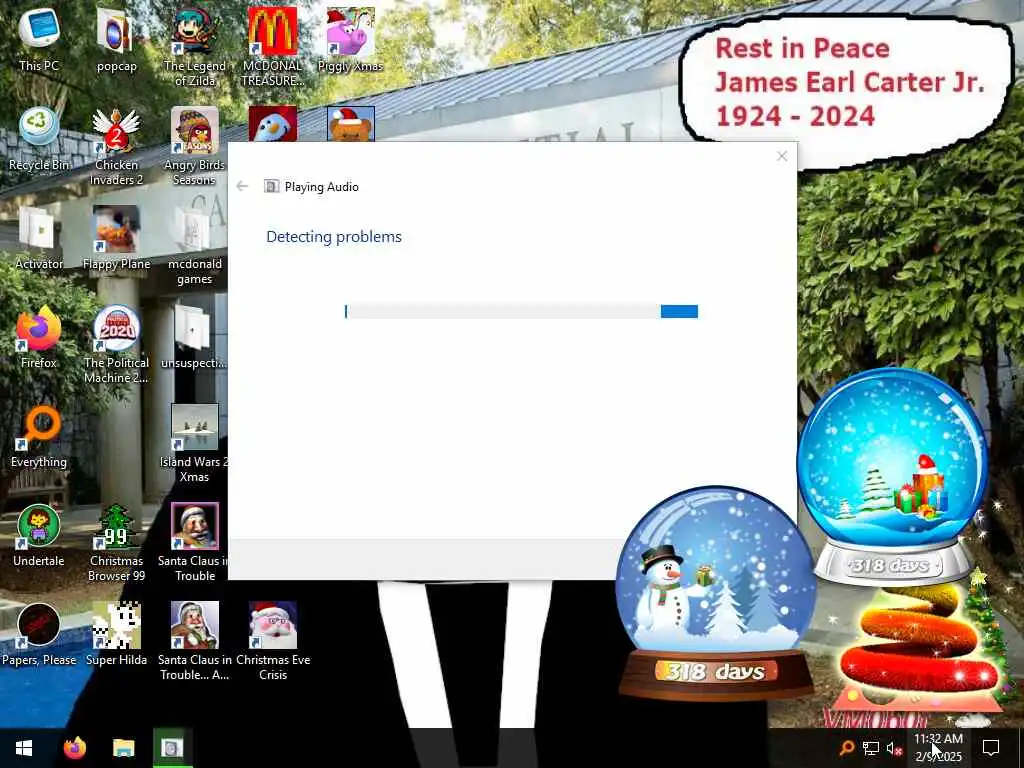Click the muted volume tray icon
1024x768 pixels.
[894, 748]
